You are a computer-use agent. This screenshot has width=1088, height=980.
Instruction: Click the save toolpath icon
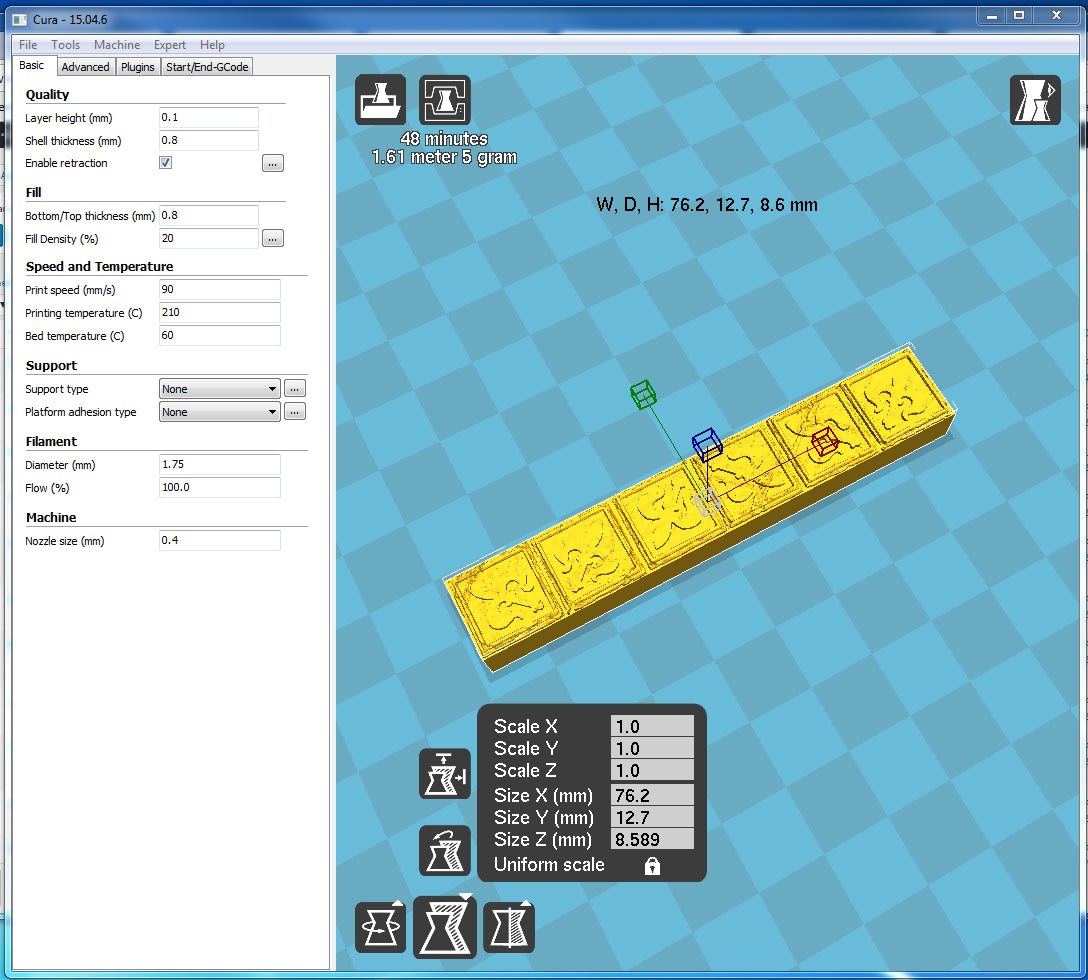click(445, 100)
